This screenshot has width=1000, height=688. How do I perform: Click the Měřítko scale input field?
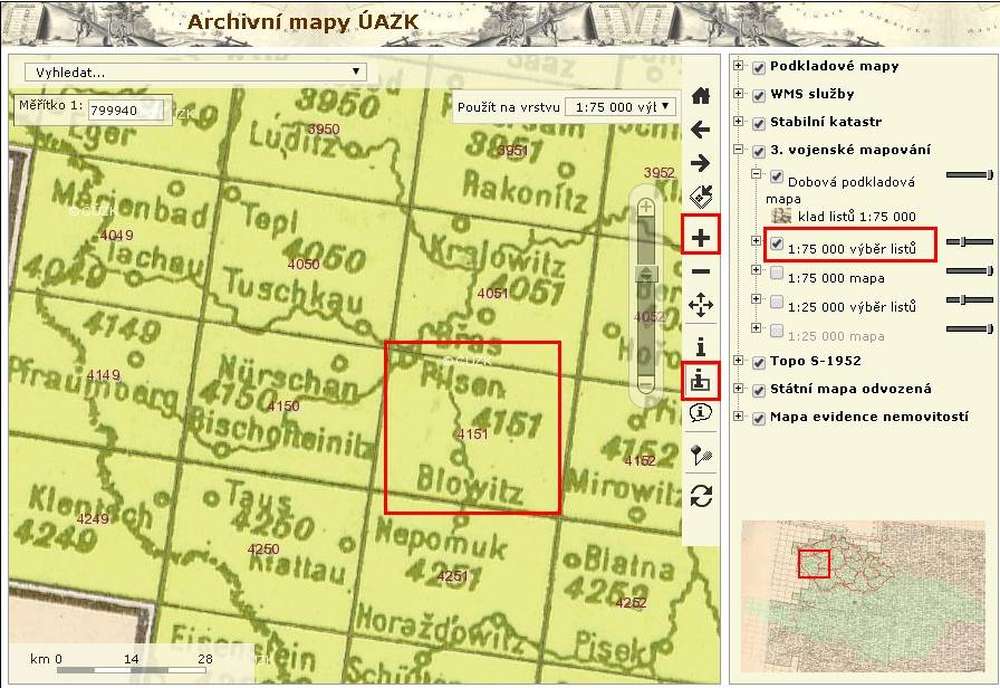point(125,110)
